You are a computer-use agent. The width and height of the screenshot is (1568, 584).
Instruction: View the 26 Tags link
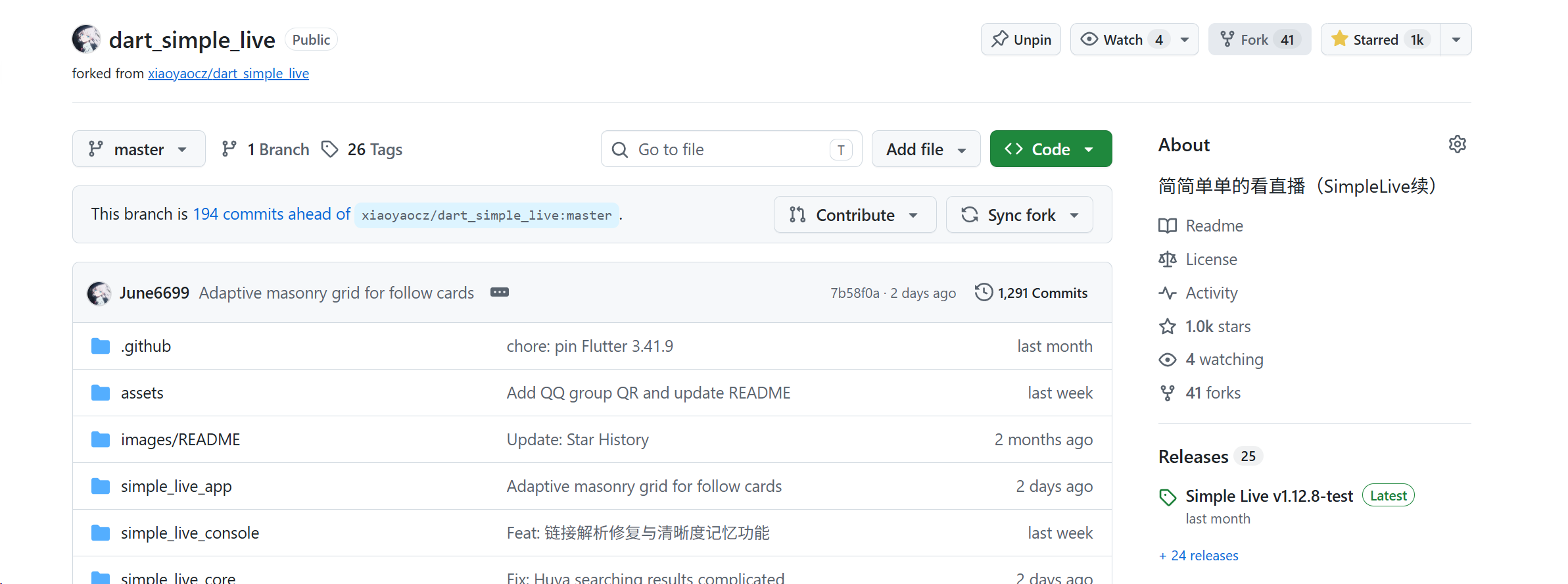coord(362,149)
